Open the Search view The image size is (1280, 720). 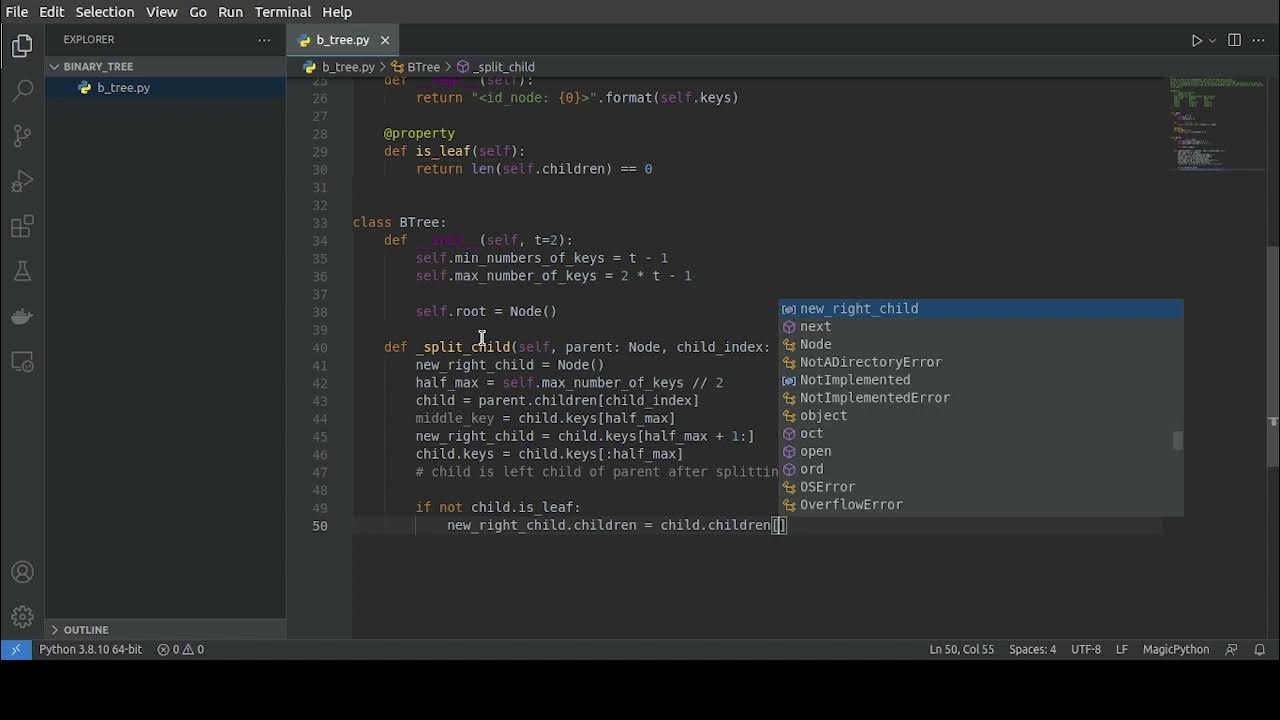pos(22,91)
